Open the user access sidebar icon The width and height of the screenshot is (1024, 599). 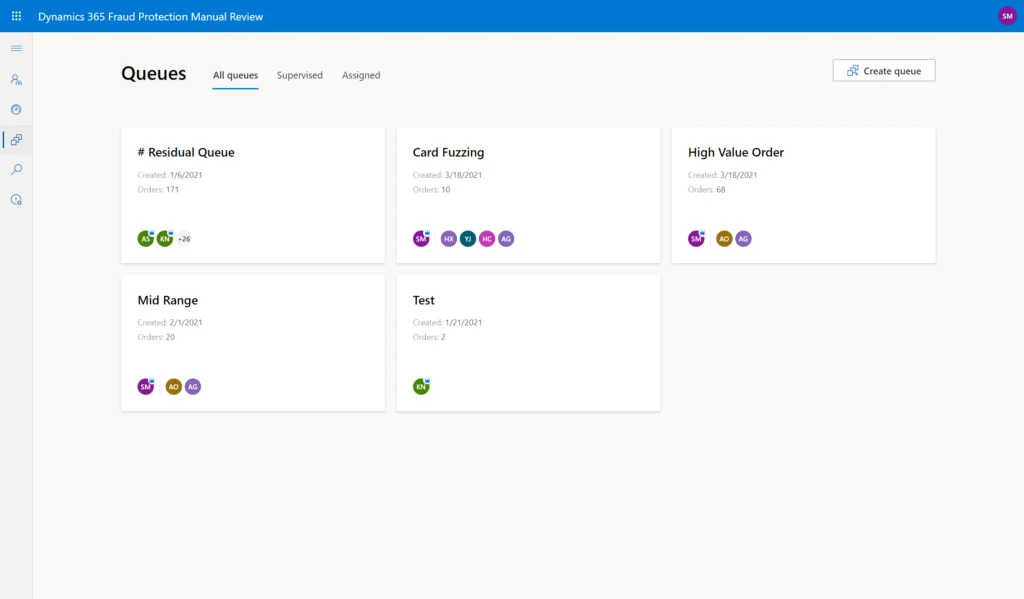(16, 79)
